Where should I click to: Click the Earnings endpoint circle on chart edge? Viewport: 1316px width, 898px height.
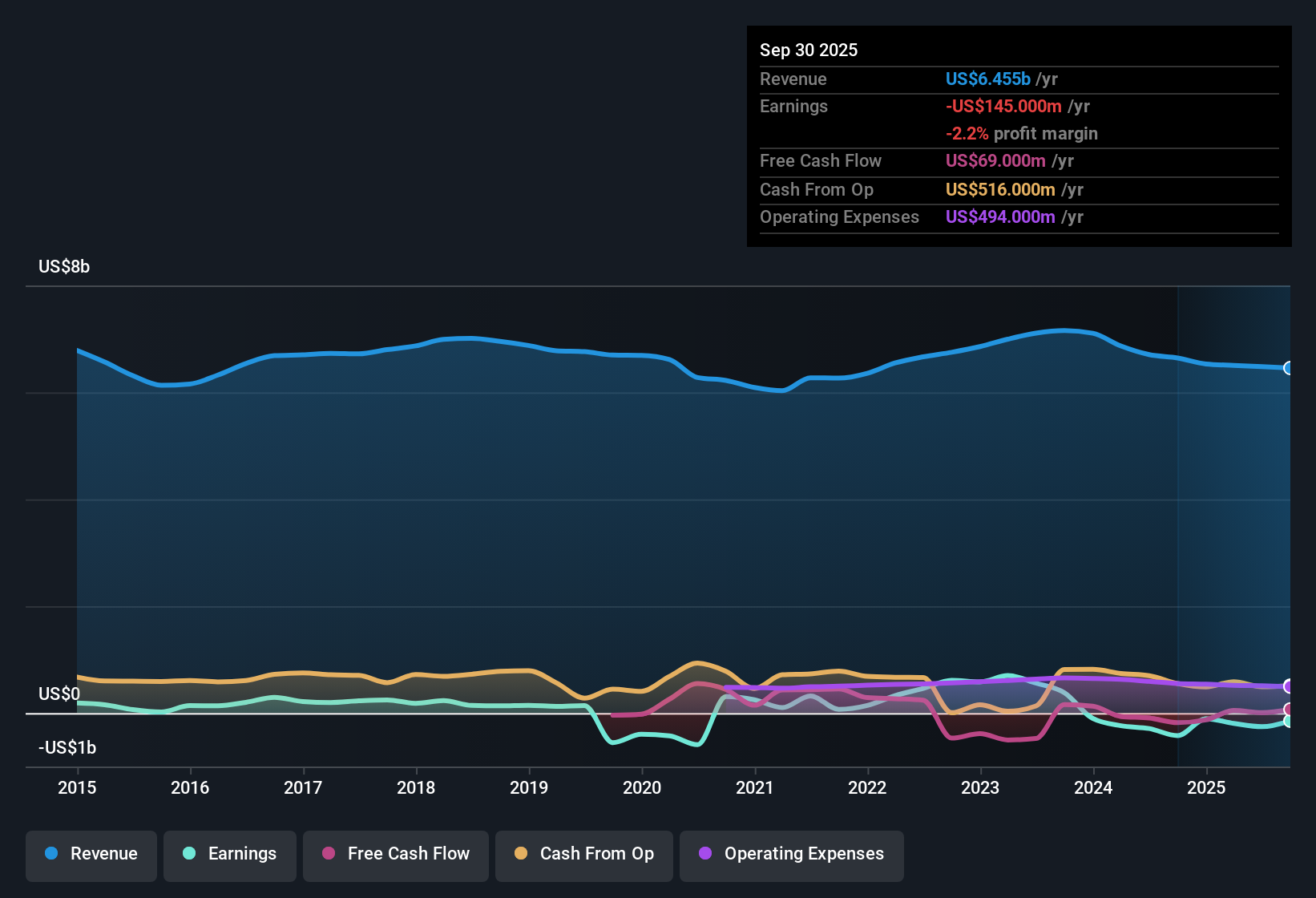tap(1288, 723)
